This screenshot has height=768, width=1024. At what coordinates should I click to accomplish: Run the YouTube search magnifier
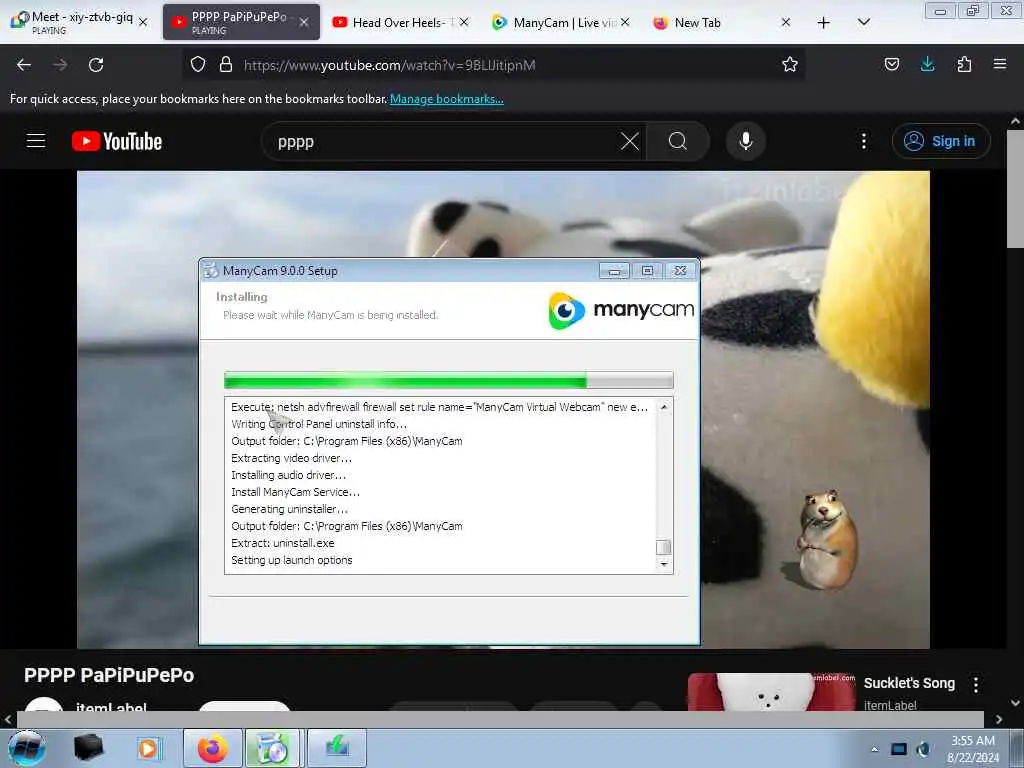coord(678,141)
